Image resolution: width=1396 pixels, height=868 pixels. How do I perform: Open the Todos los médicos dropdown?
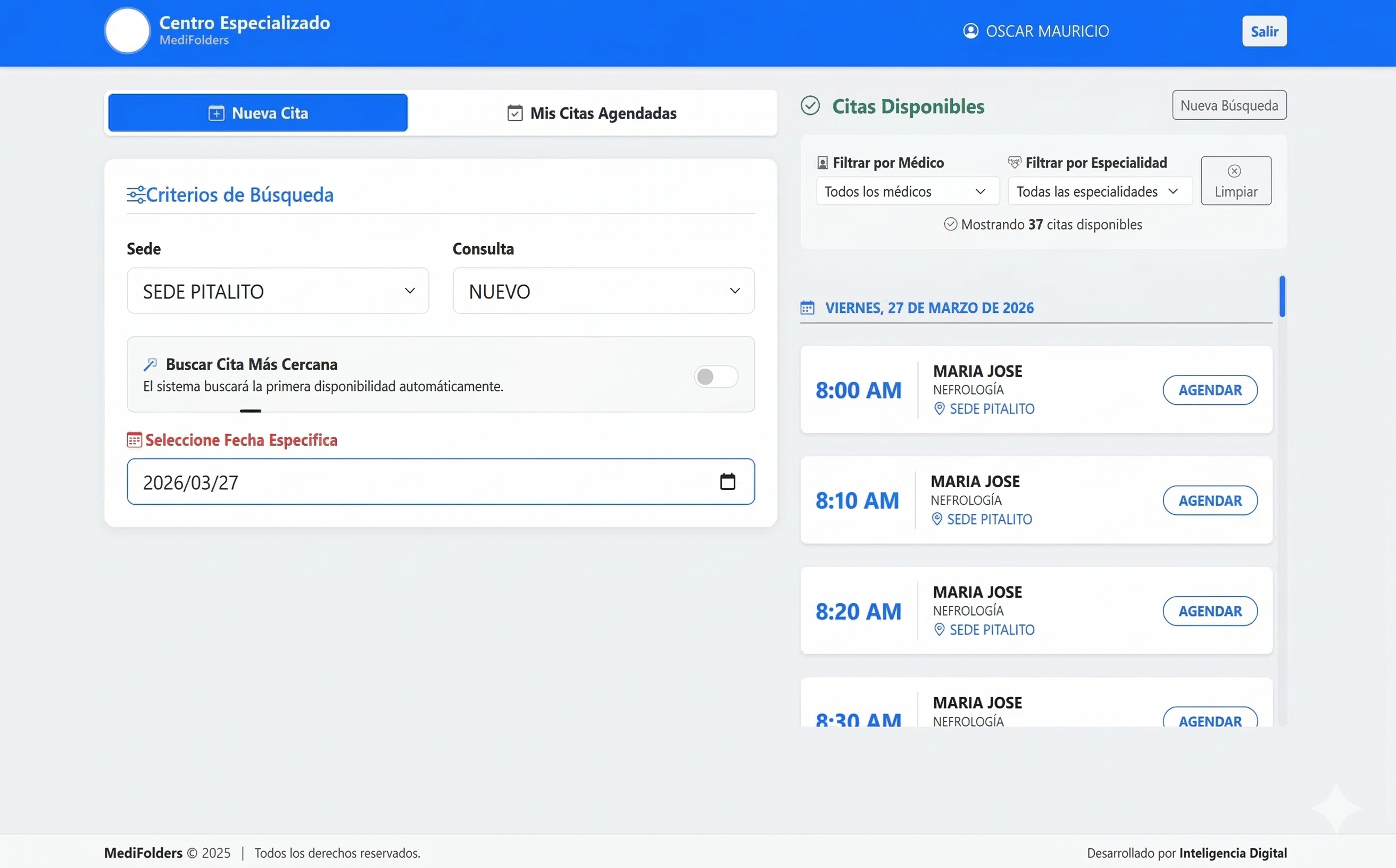point(906,191)
